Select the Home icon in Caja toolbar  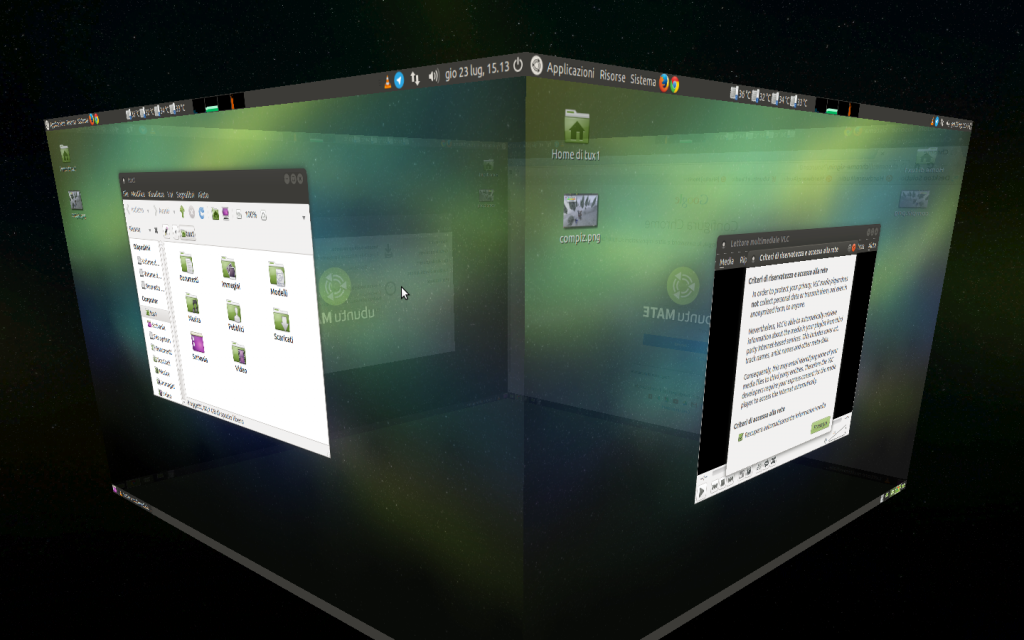pyautogui.click(x=214, y=212)
